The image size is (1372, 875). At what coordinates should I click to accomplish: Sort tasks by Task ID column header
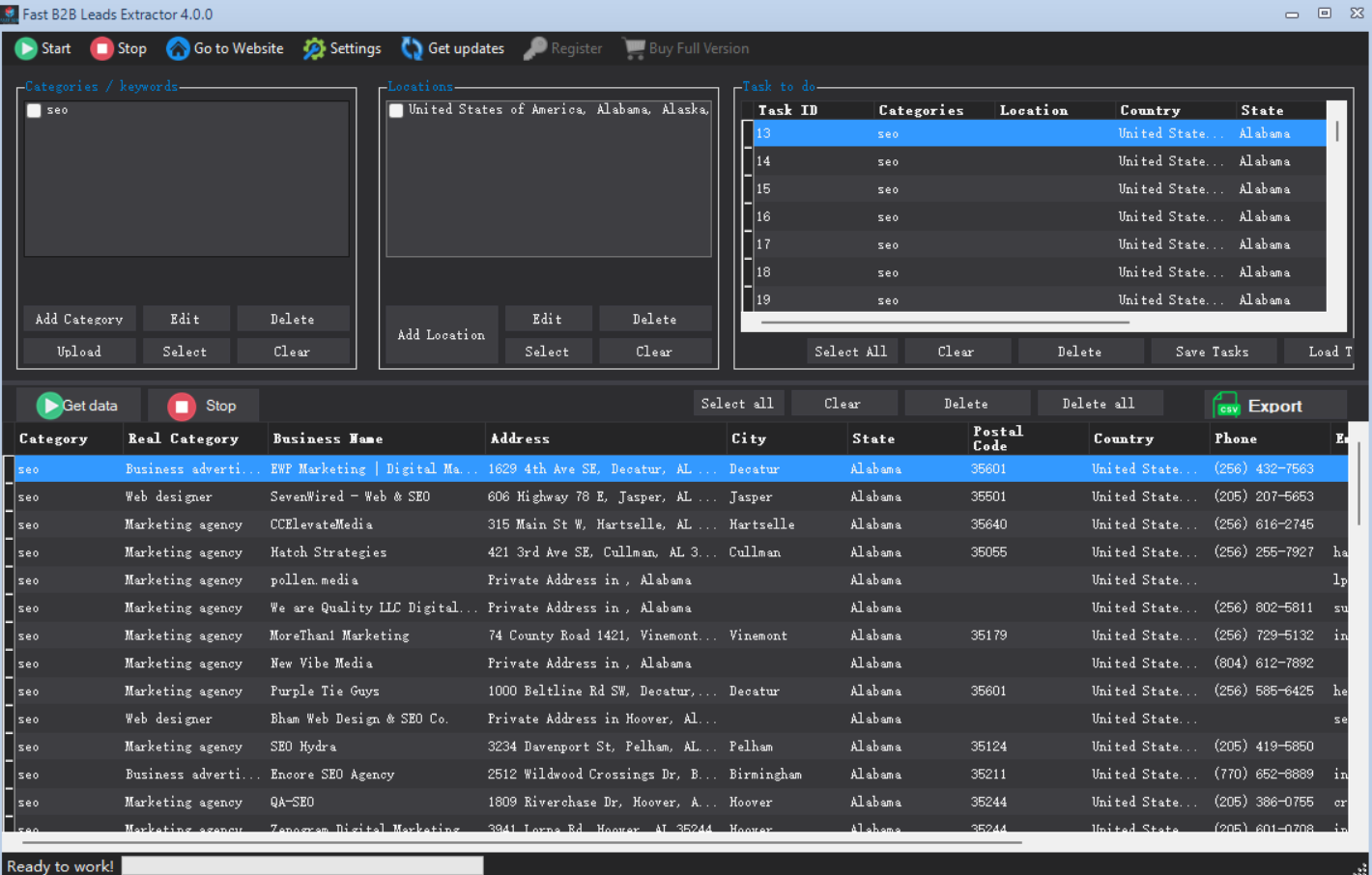click(787, 110)
